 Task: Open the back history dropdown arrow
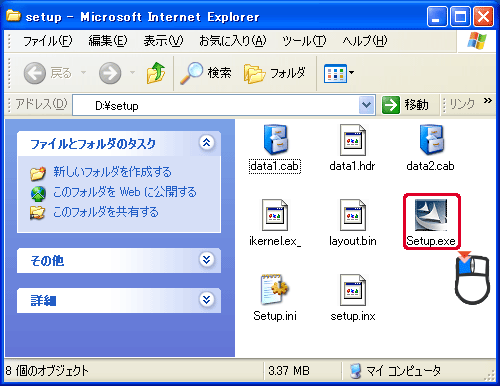tap(84, 72)
